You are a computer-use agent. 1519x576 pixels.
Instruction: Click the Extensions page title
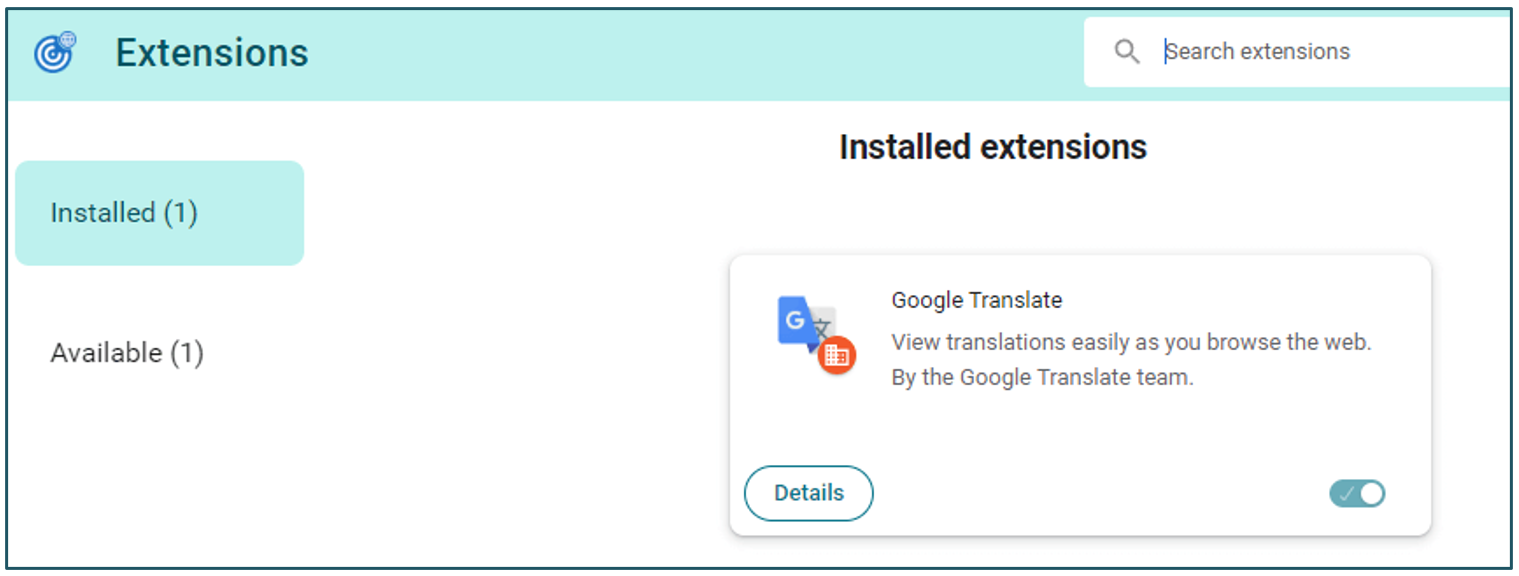[212, 53]
